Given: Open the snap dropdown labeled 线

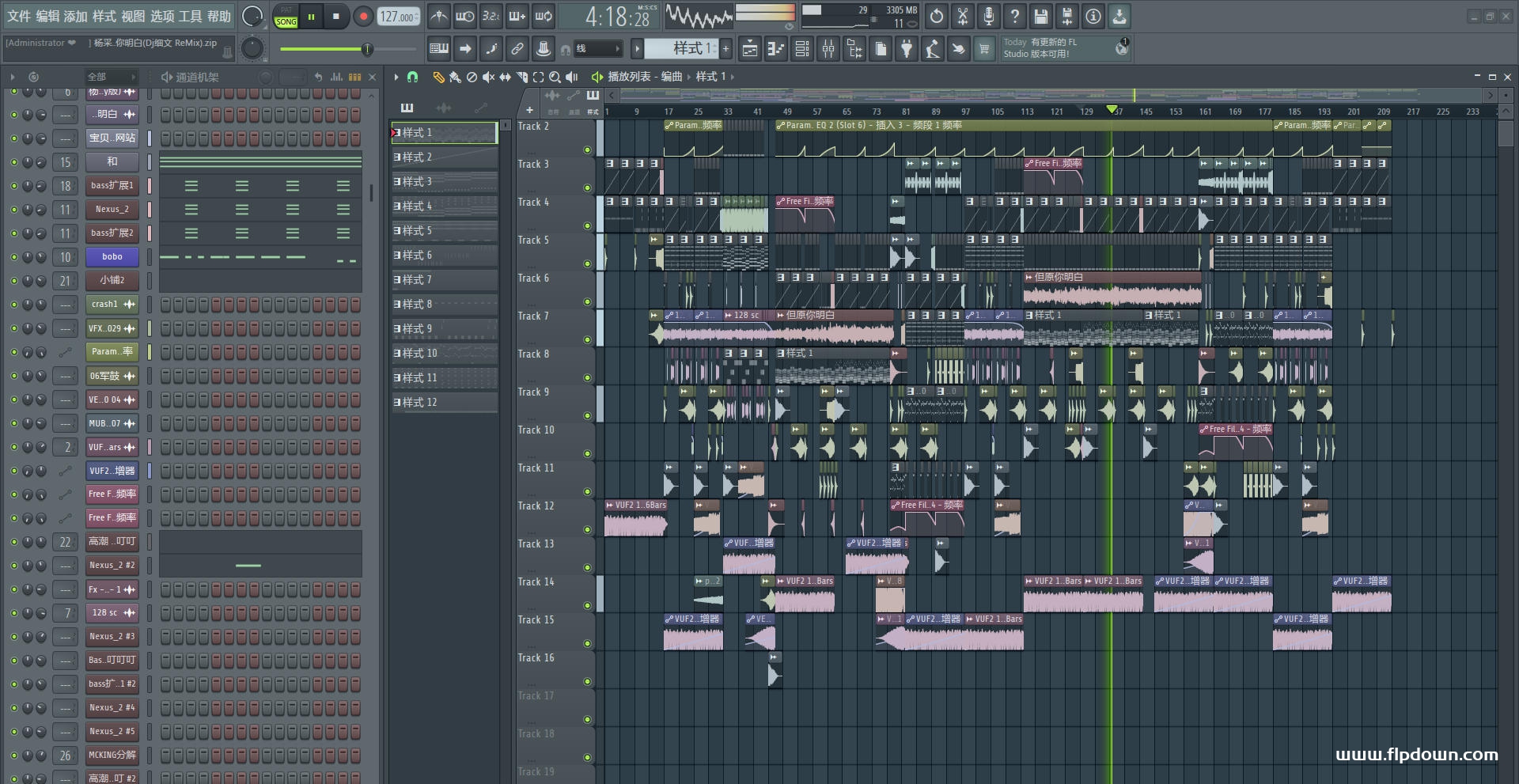Looking at the screenshot, I should (x=597, y=49).
